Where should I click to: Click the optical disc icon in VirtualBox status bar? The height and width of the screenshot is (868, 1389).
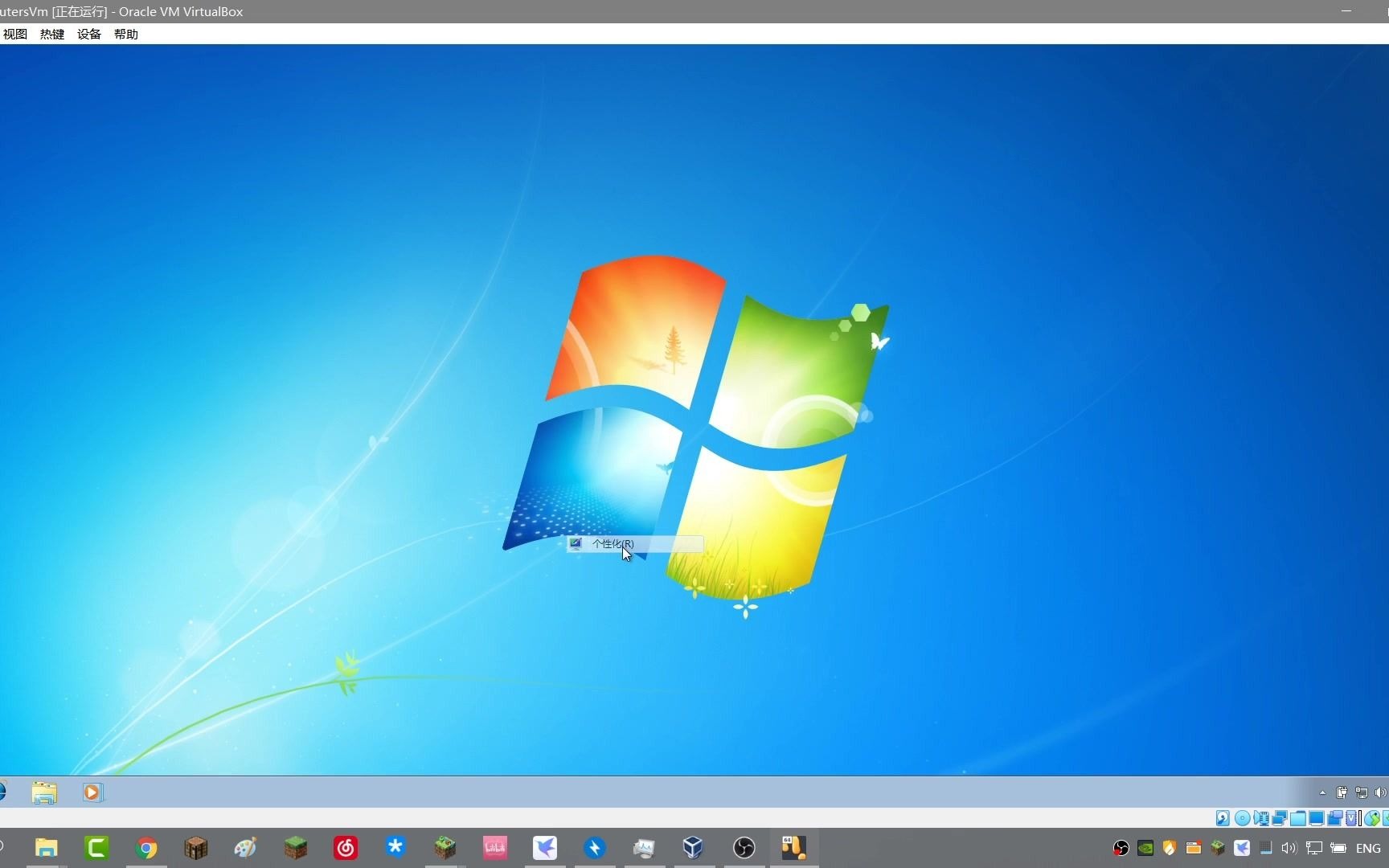point(1243,818)
